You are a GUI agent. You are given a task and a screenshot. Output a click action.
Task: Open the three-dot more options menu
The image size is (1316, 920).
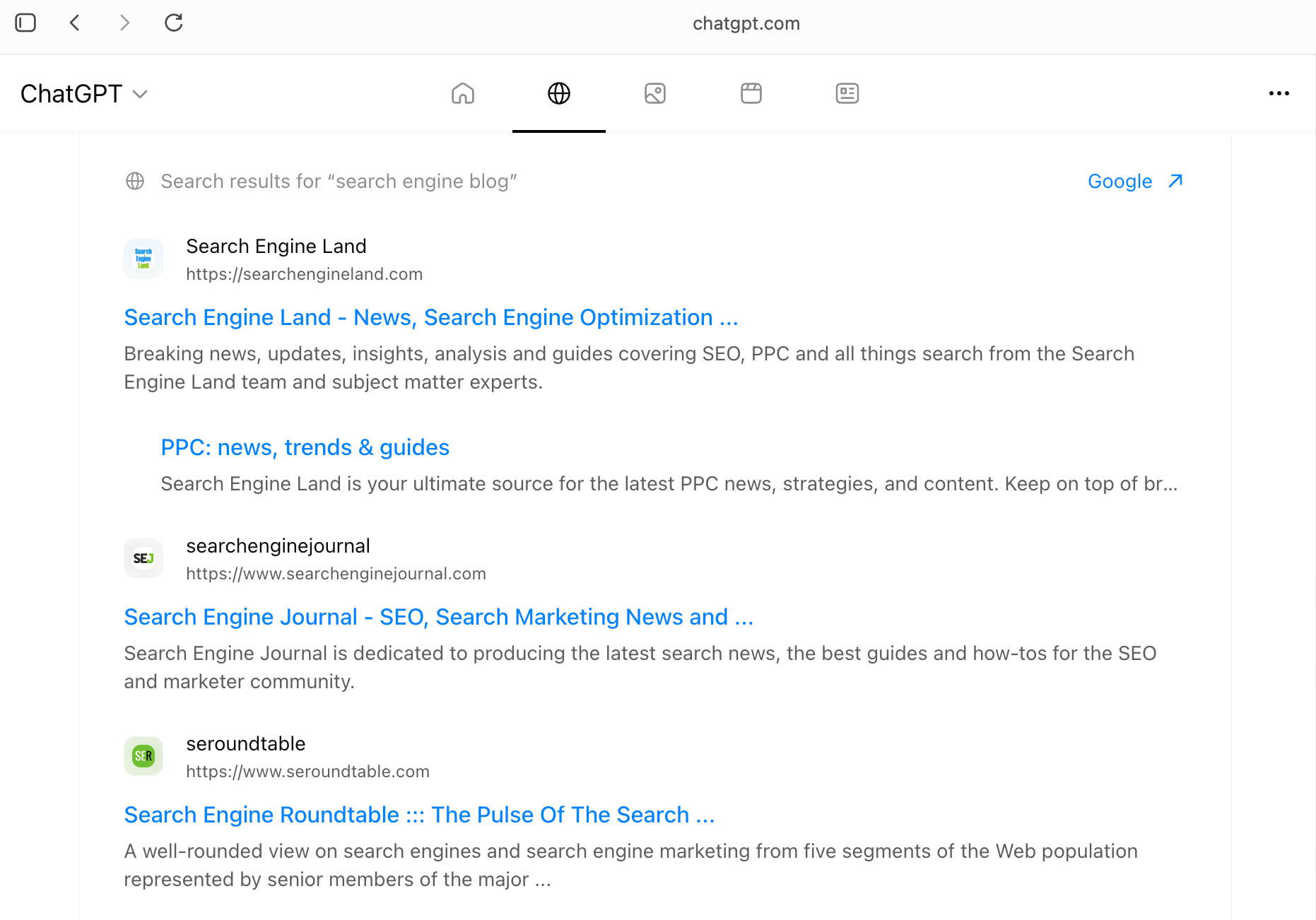coord(1279,93)
